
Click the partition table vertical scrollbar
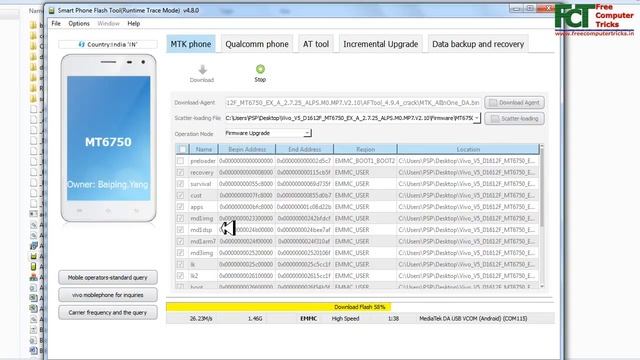point(542,187)
